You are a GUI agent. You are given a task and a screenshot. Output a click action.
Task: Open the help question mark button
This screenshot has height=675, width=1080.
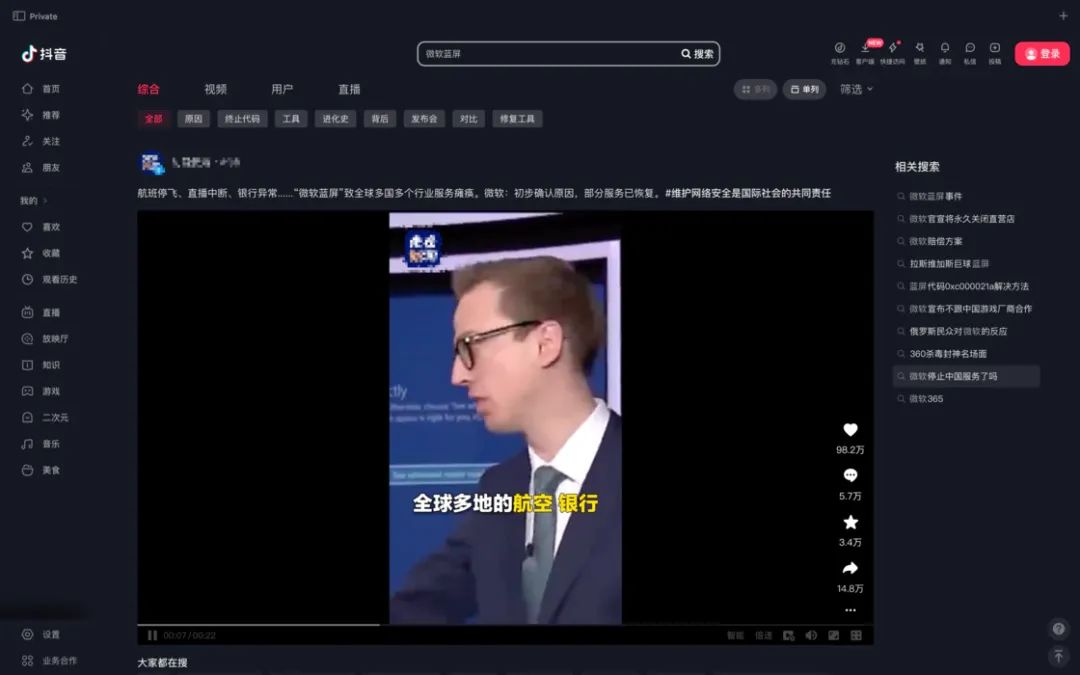pyautogui.click(x=1059, y=628)
